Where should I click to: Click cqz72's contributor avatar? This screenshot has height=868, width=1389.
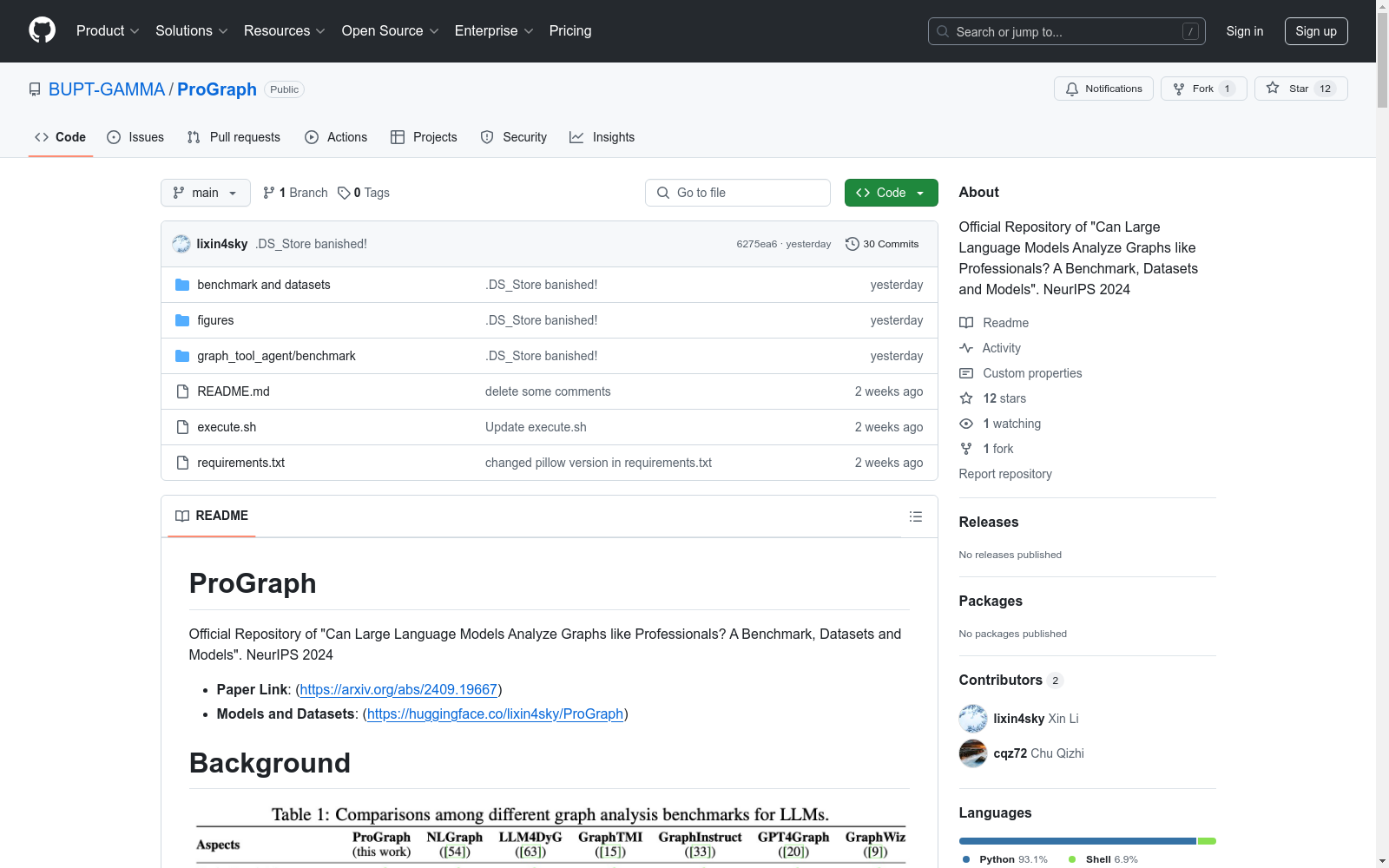[x=972, y=753]
